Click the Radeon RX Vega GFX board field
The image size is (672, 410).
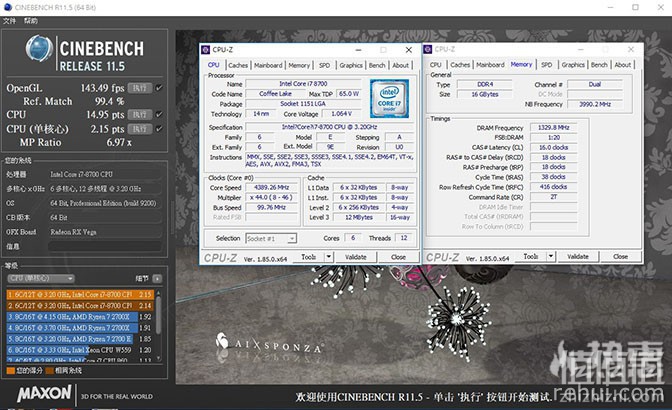coord(105,232)
